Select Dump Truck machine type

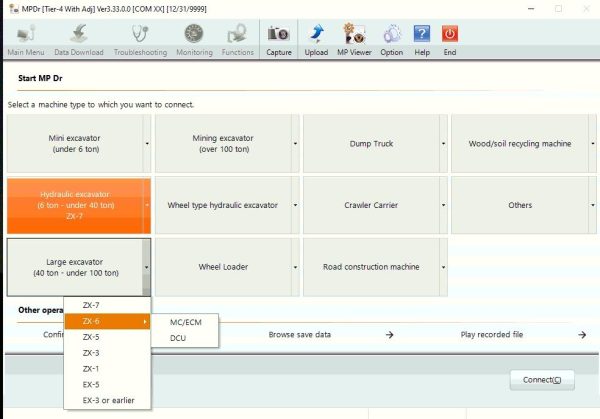pos(371,143)
